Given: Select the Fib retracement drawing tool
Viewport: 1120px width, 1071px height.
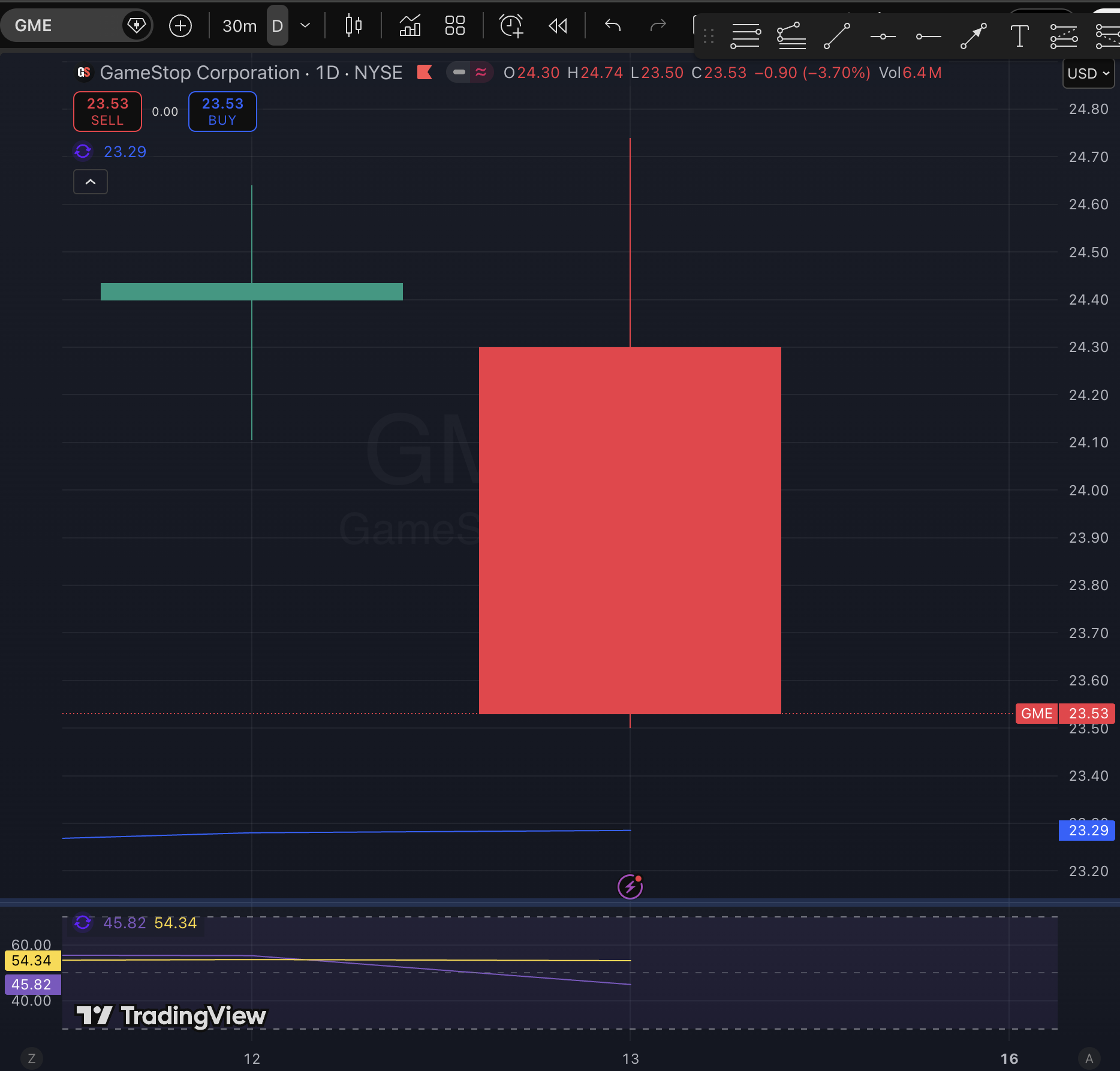Looking at the screenshot, I should [x=746, y=37].
